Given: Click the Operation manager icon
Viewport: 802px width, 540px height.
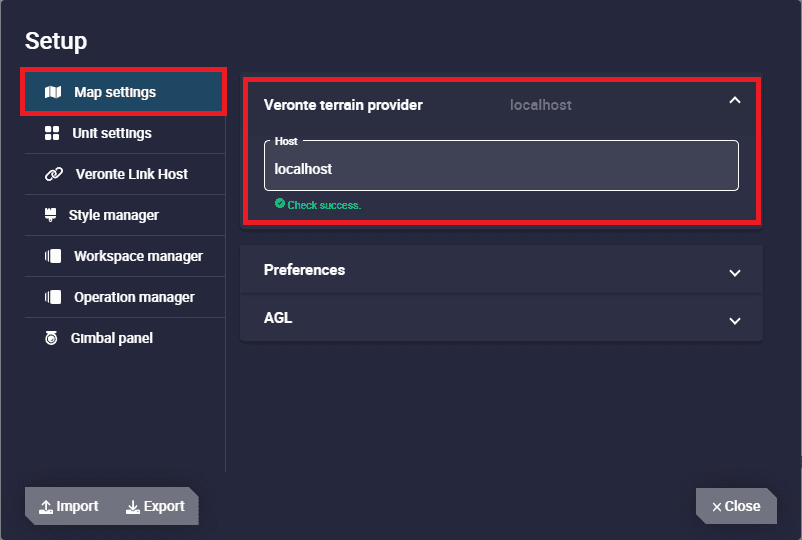Looking at the screenshot, I should [x=53, y=297].
